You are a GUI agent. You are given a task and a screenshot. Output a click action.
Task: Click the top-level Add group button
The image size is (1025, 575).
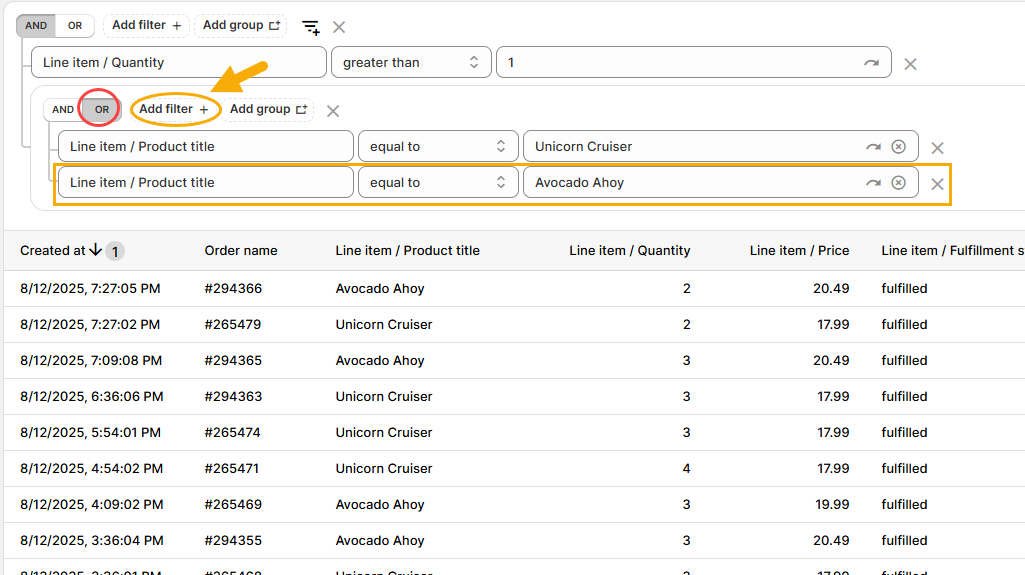241,25
